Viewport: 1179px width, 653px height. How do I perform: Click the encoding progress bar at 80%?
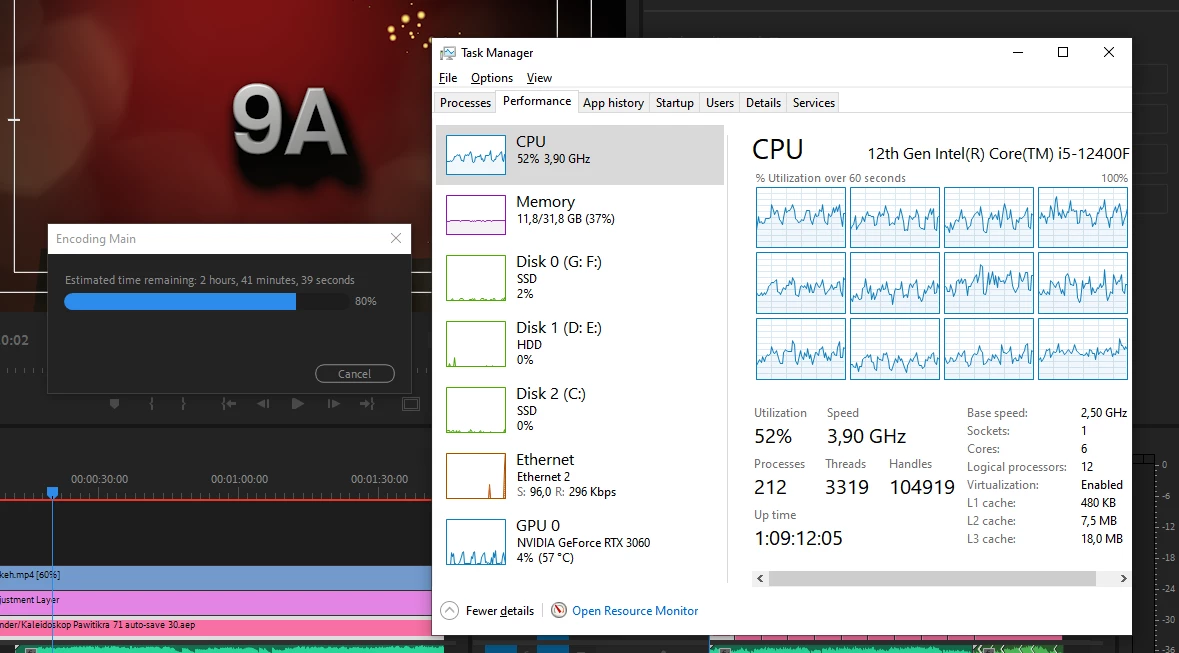[x=209, y=302]
